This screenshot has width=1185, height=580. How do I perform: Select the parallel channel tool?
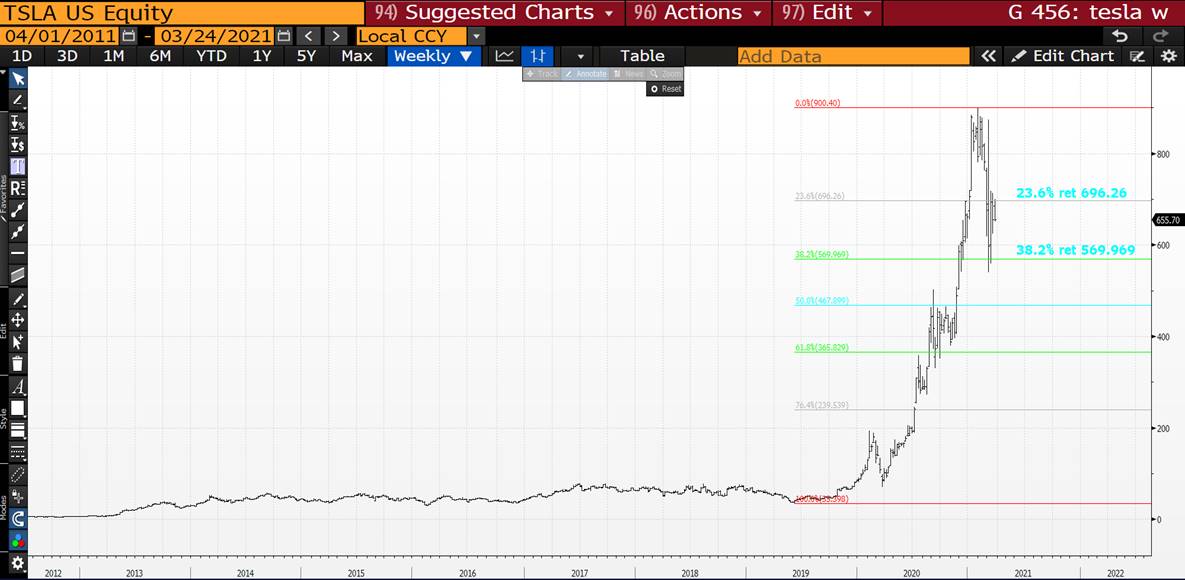[x=18, y=275]
